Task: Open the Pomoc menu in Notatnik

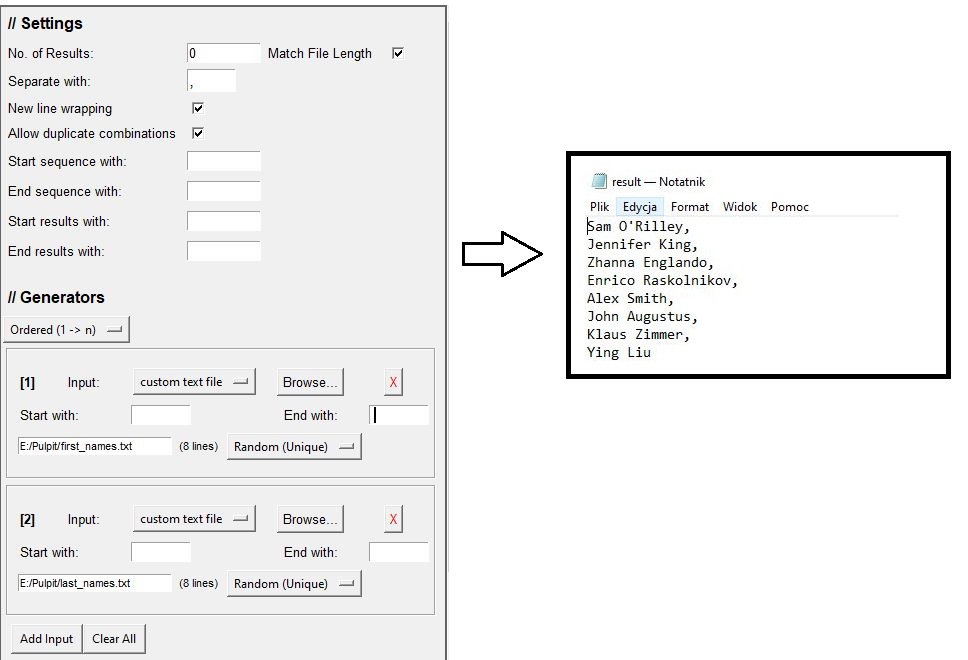Action: tap(790, 207)
